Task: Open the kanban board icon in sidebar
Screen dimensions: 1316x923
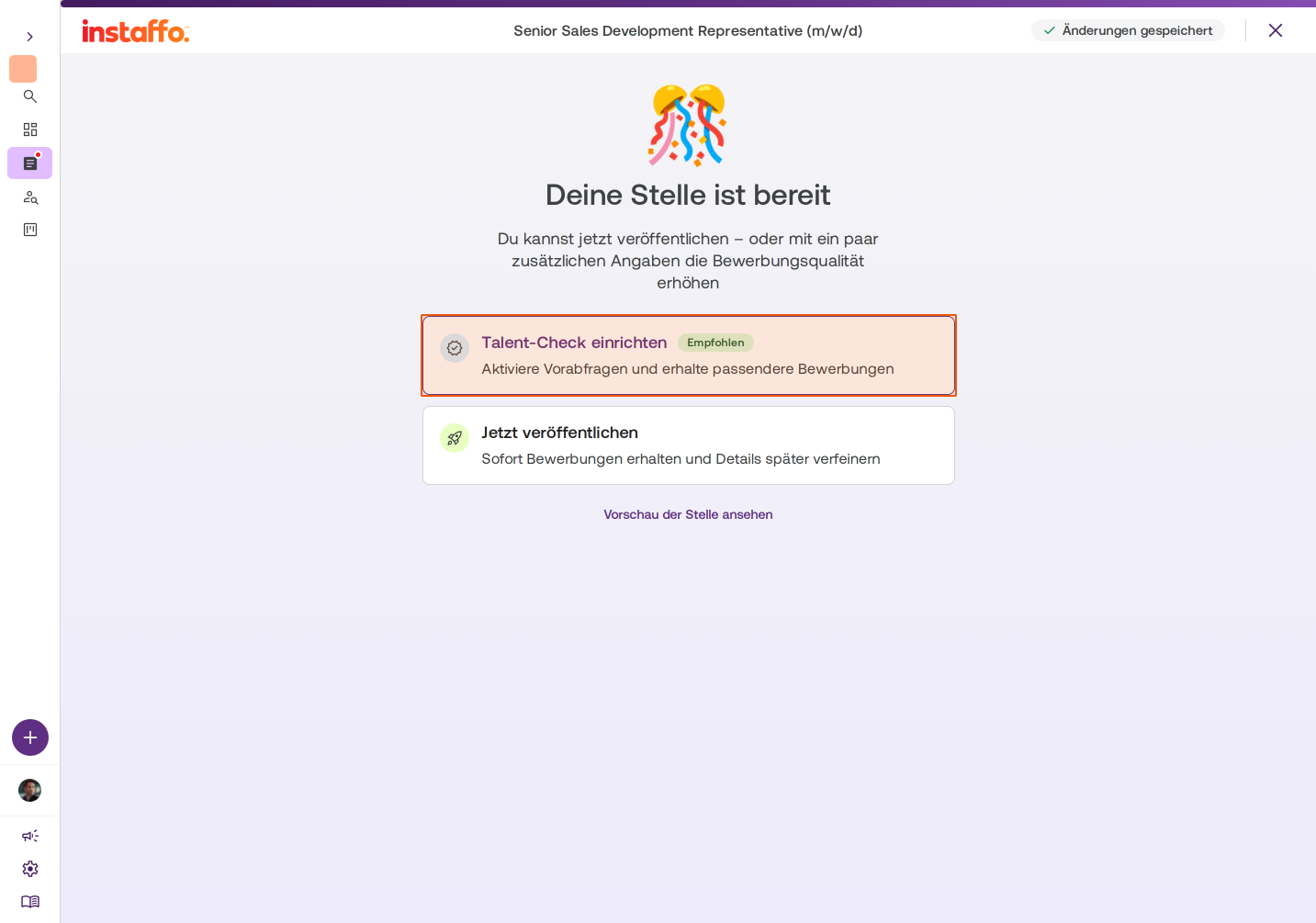Action: click(x=30, y=230)
